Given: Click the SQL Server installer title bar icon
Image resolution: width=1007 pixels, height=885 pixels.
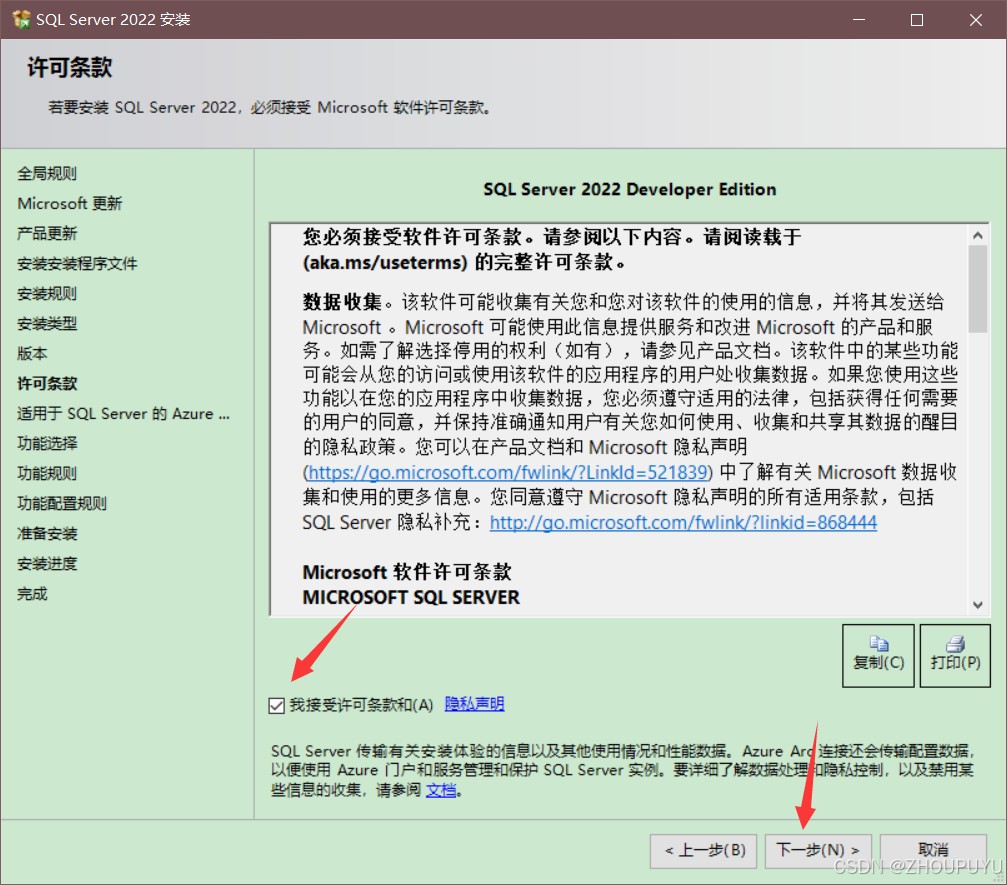Looking at the screenshot, I should [x=21, y=19].
